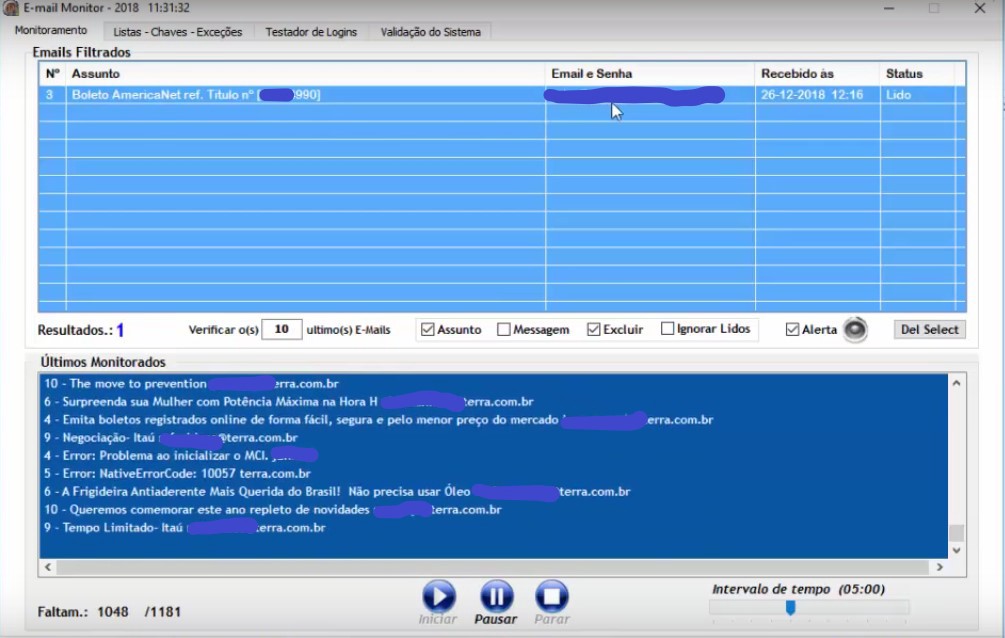
Task: Click the Recebido às column header
Action: point(797,74)
